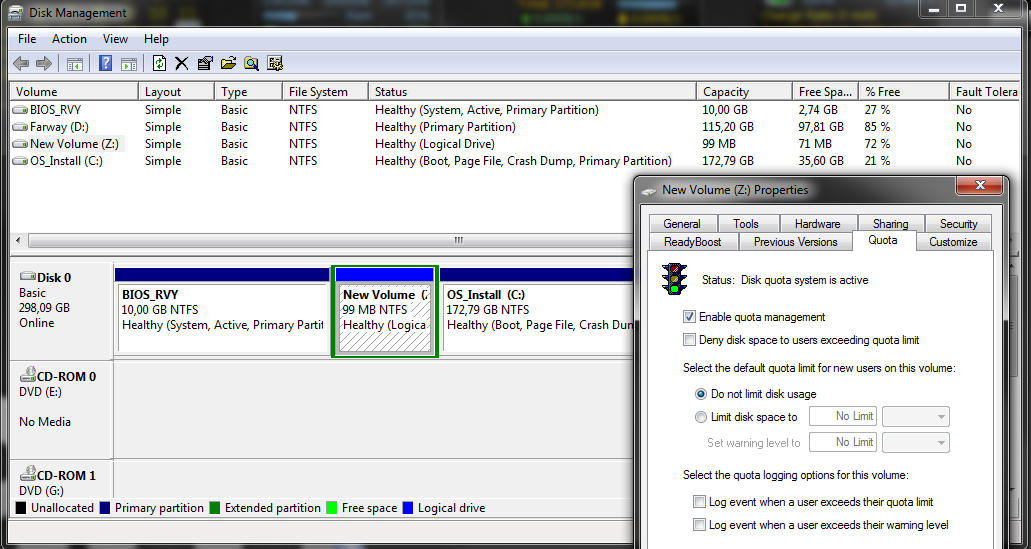Check Deny disk space to users exceeding limit
Viewport: 1031px width, 549px height.
(689, 340)
